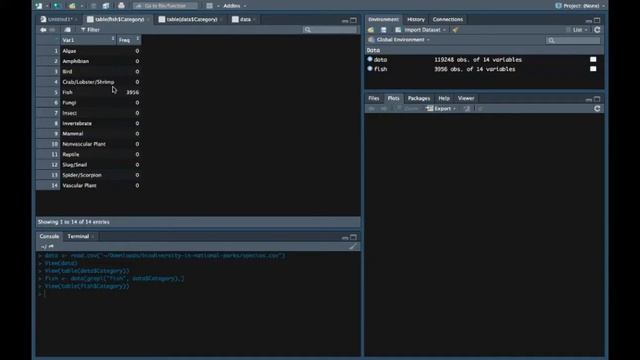Screen dimensions: 640x360
Task: Close the table(fish$Category) tab
Action: click(148, 20)
